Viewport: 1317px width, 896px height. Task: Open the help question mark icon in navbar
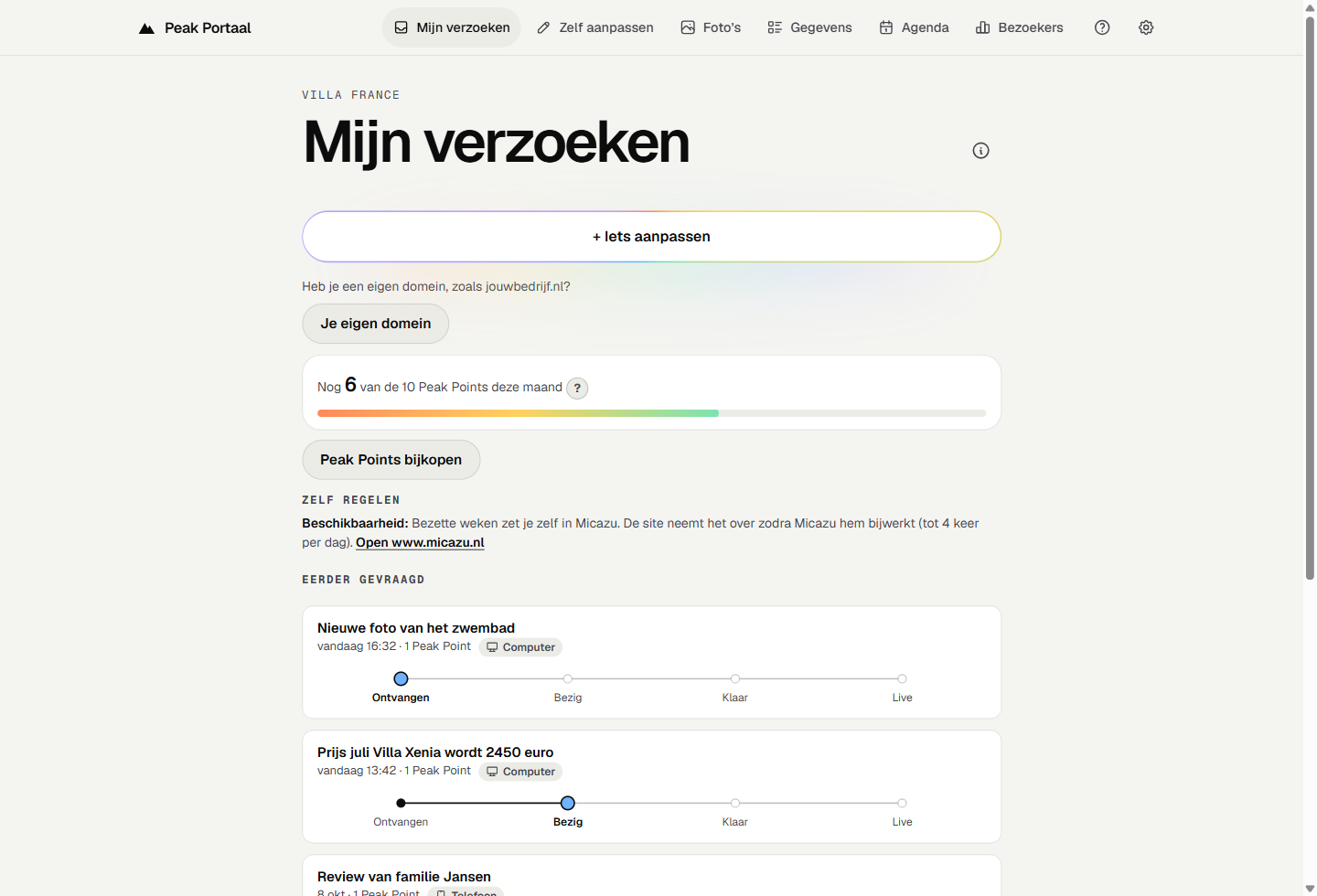[1102, 27]
